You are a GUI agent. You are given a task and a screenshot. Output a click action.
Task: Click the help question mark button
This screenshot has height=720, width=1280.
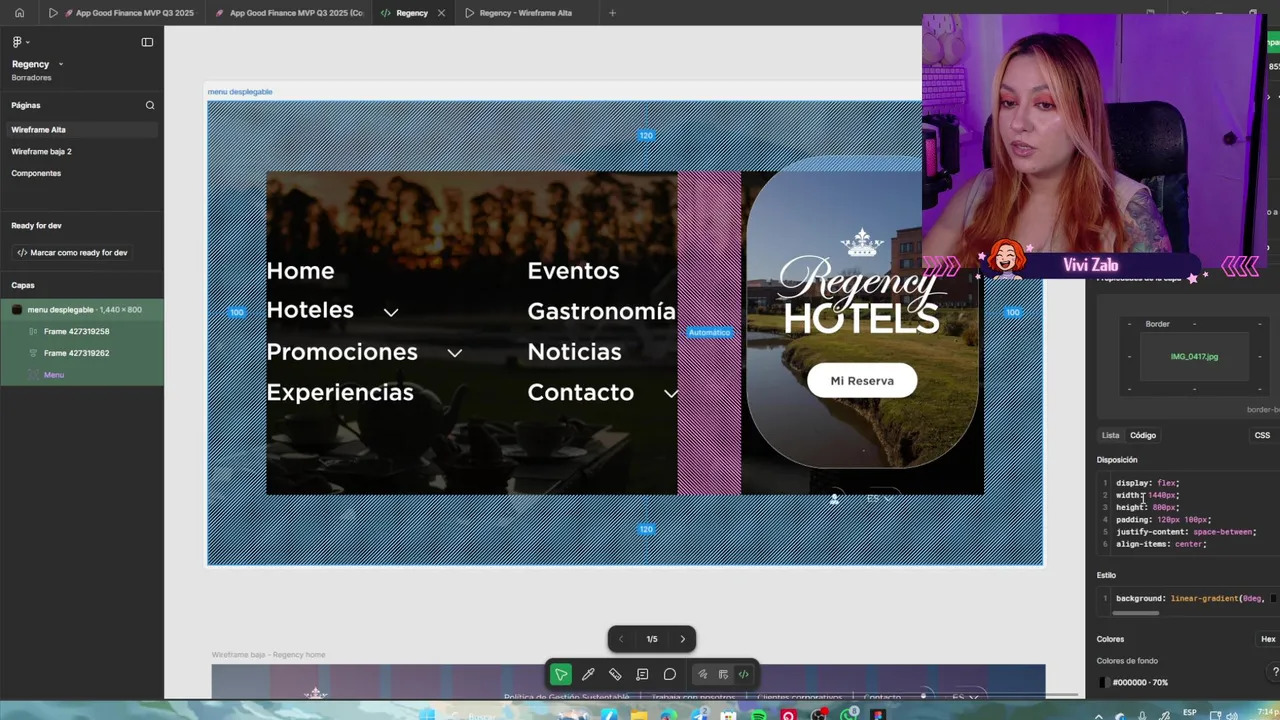tap(1275, 671)
